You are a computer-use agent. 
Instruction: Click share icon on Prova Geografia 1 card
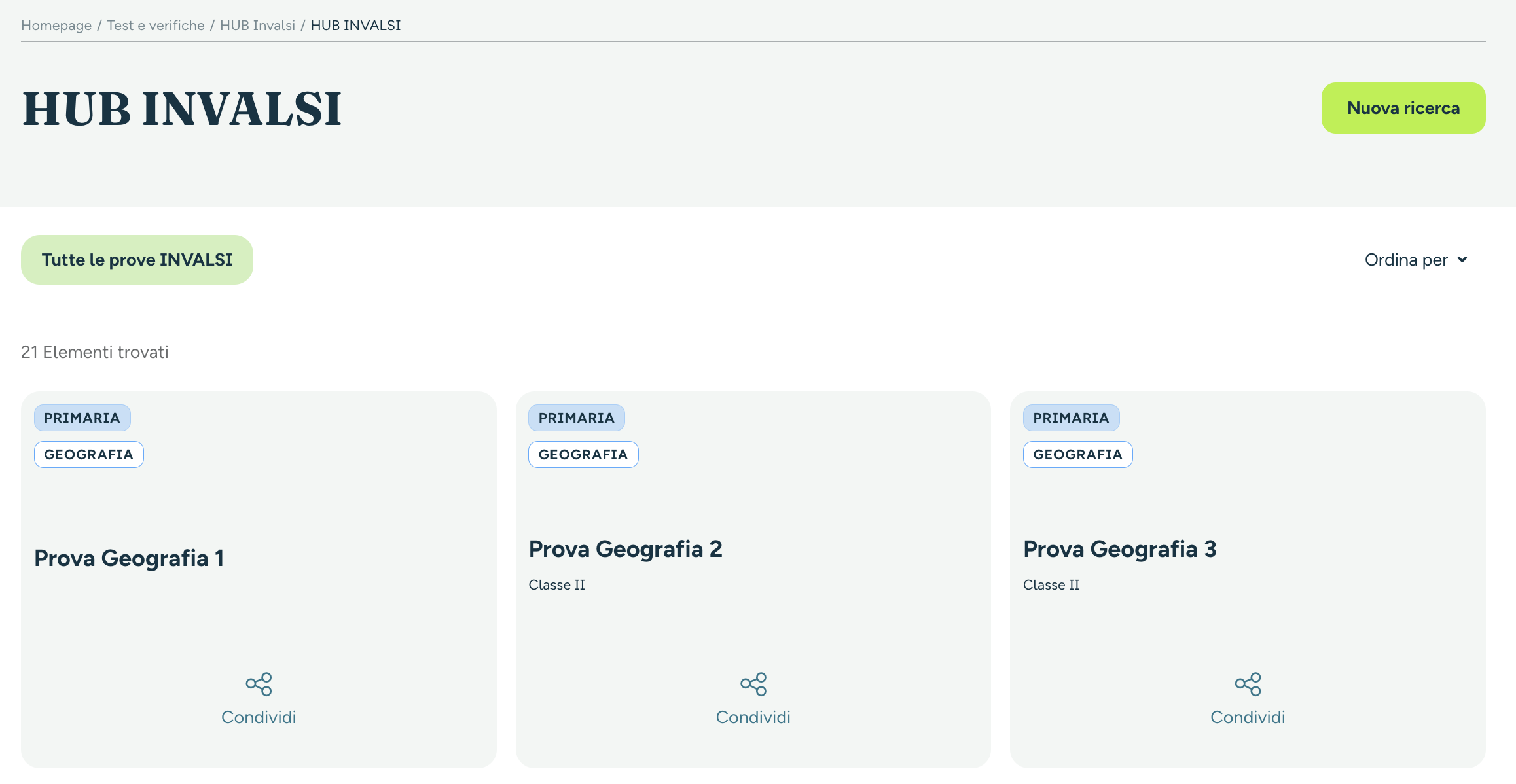pyautogui.click(x=259, y=684)
